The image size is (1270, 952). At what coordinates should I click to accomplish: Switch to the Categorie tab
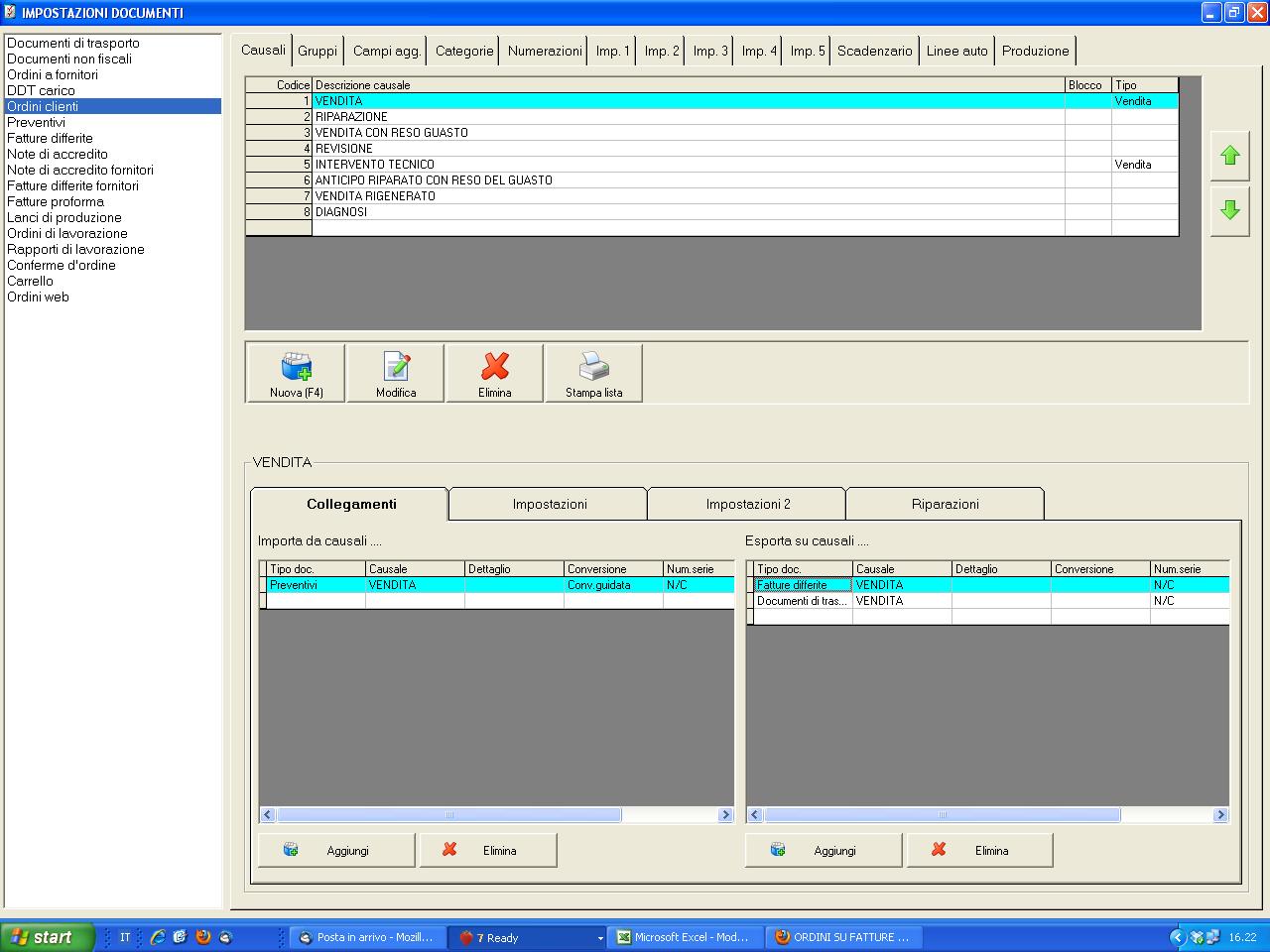(x=464, y=51)
